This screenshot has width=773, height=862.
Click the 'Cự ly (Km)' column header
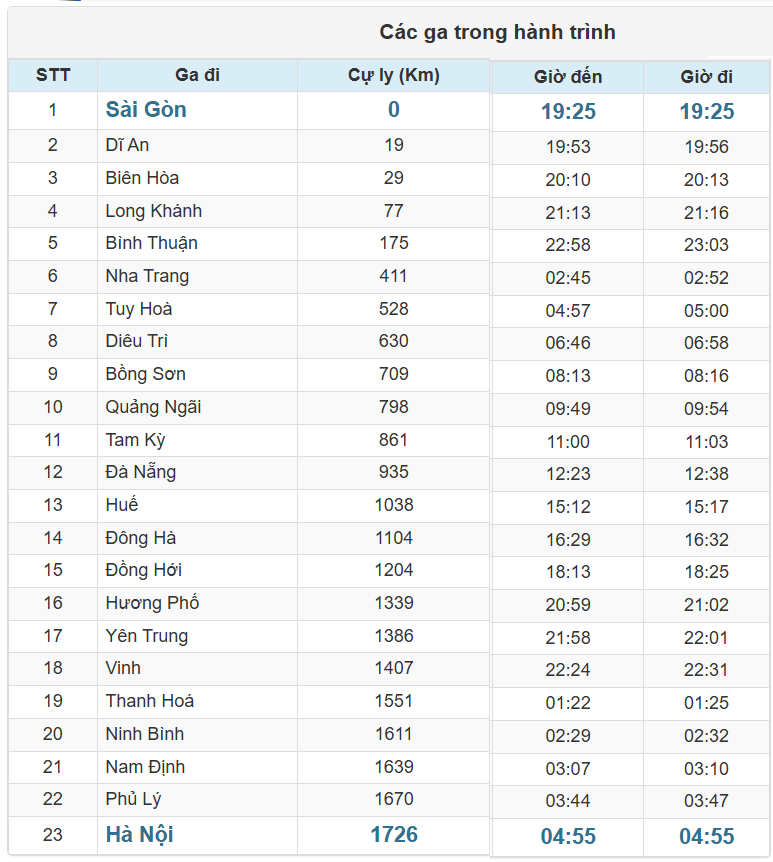[393, 75]
